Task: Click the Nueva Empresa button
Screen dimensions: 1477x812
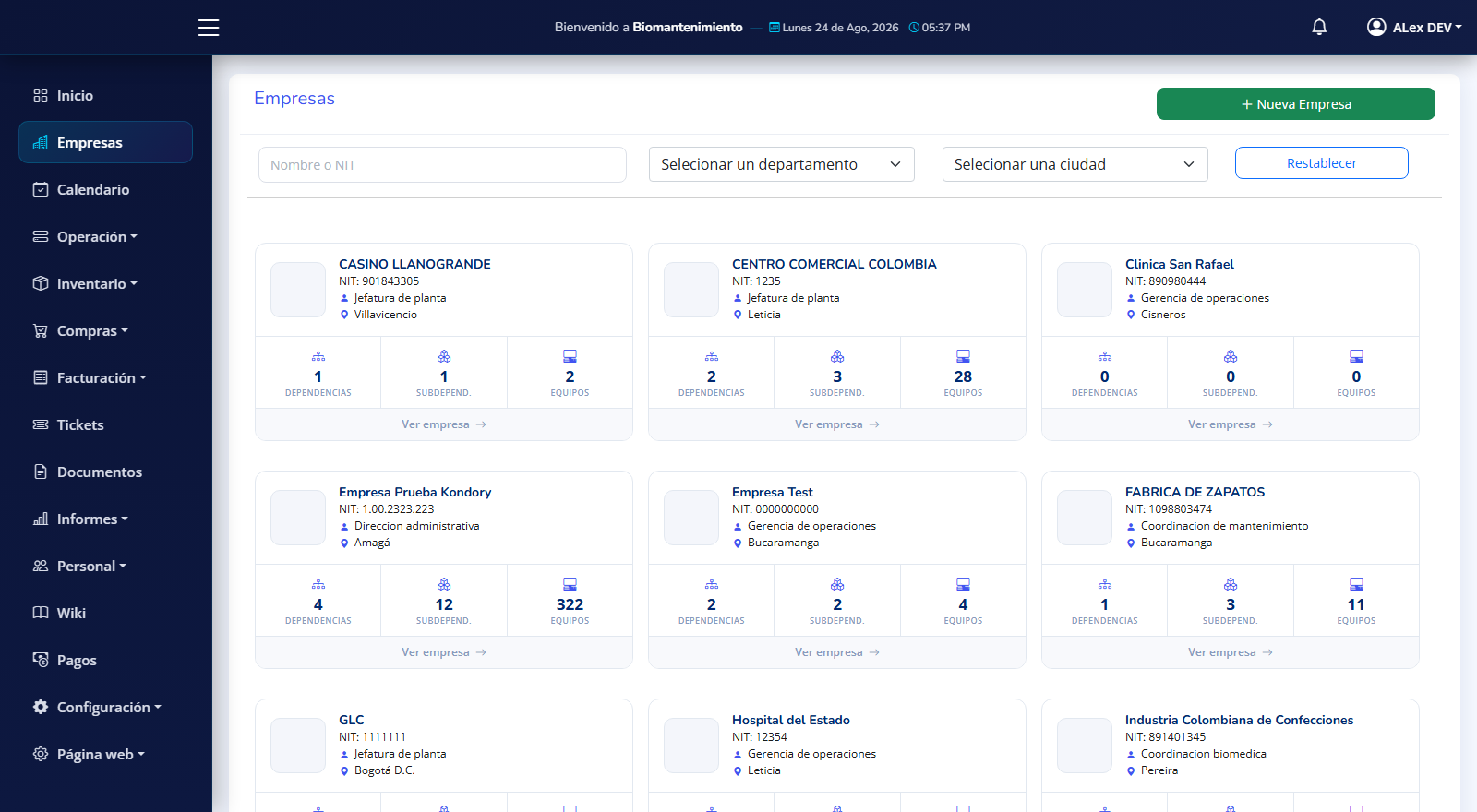Action: pos(1296,104)
